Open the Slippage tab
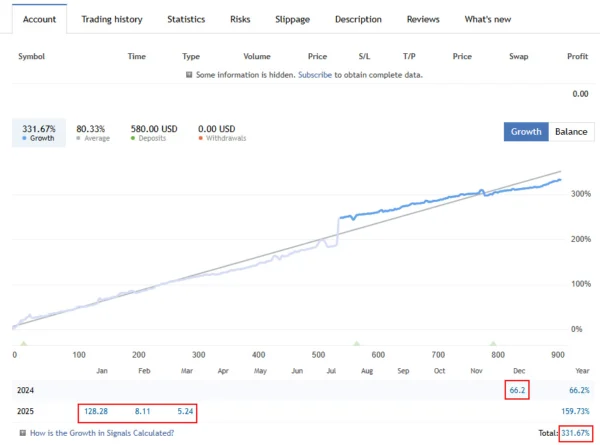The image size is (600, 445). click(x=292, y=19)
